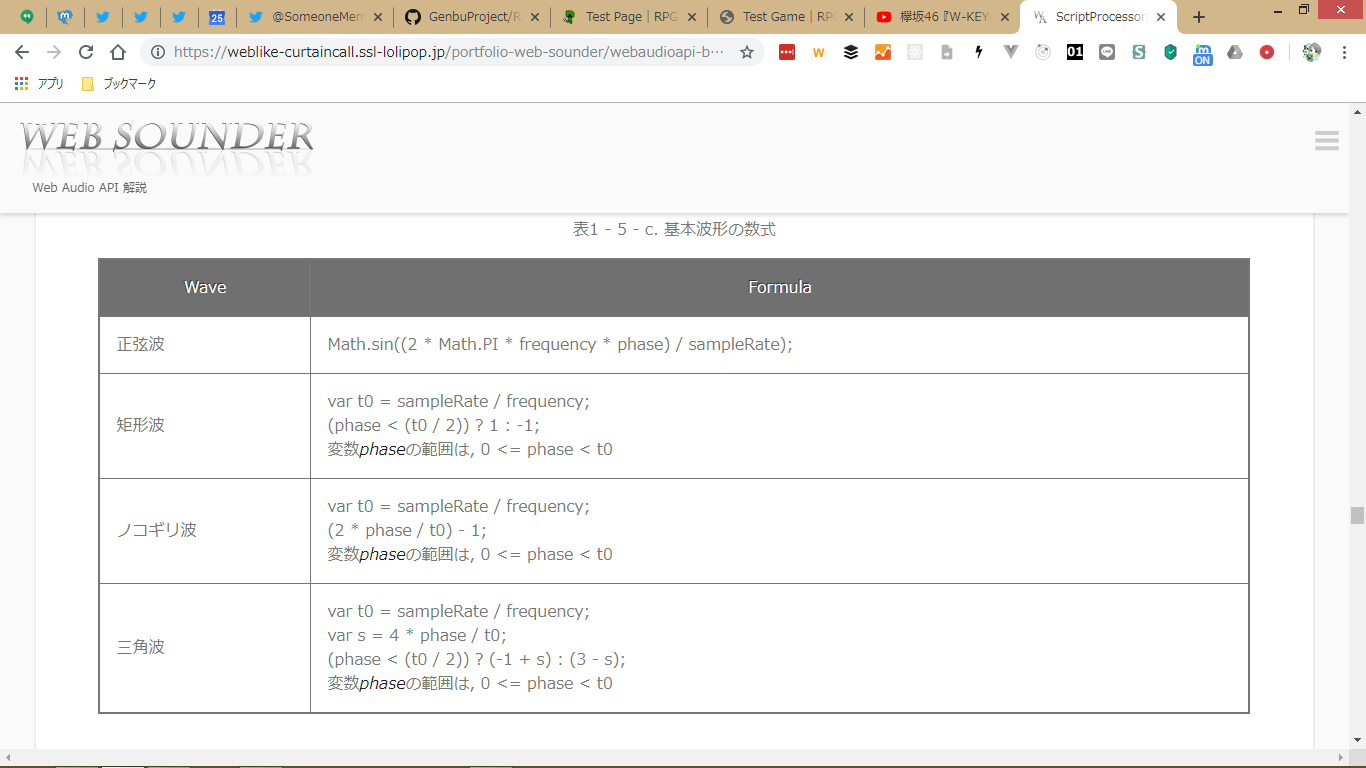Open a new browser tab

coord(1199,17)
